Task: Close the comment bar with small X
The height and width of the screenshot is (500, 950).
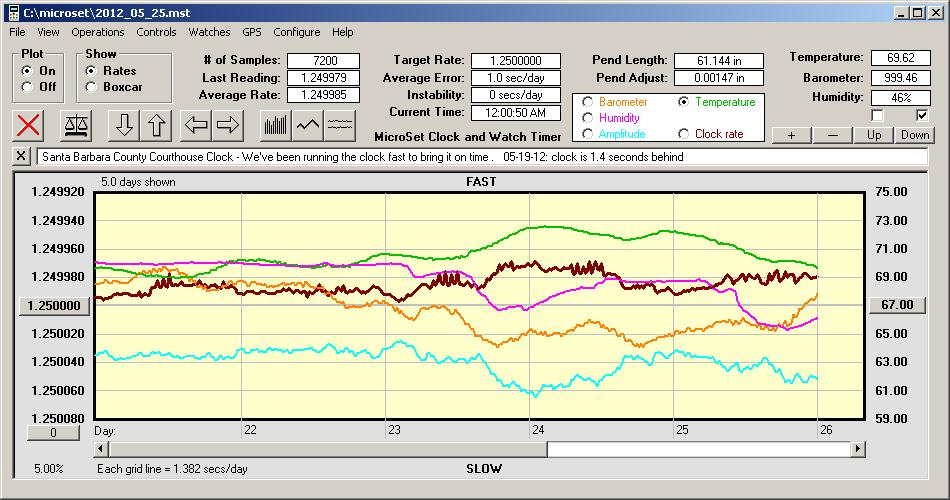Action: tap(21, 156)
